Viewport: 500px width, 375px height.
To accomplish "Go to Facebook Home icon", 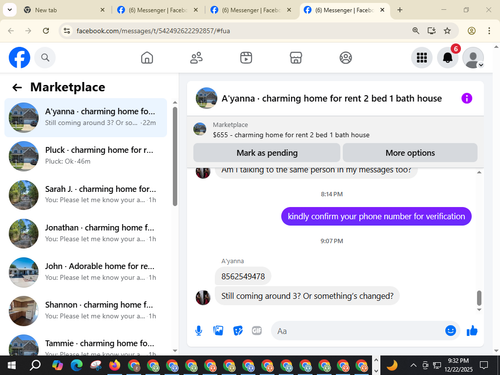I will pos(147,58).
